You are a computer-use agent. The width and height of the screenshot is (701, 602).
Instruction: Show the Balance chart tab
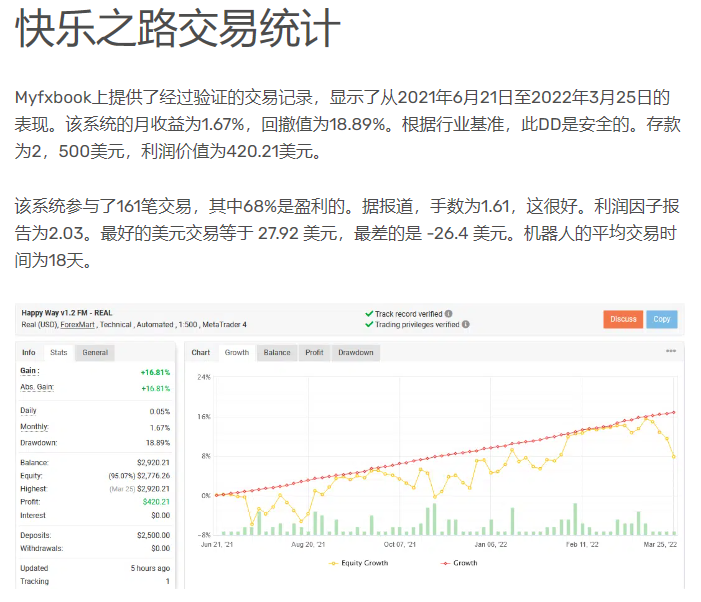(x=277, y=353)
